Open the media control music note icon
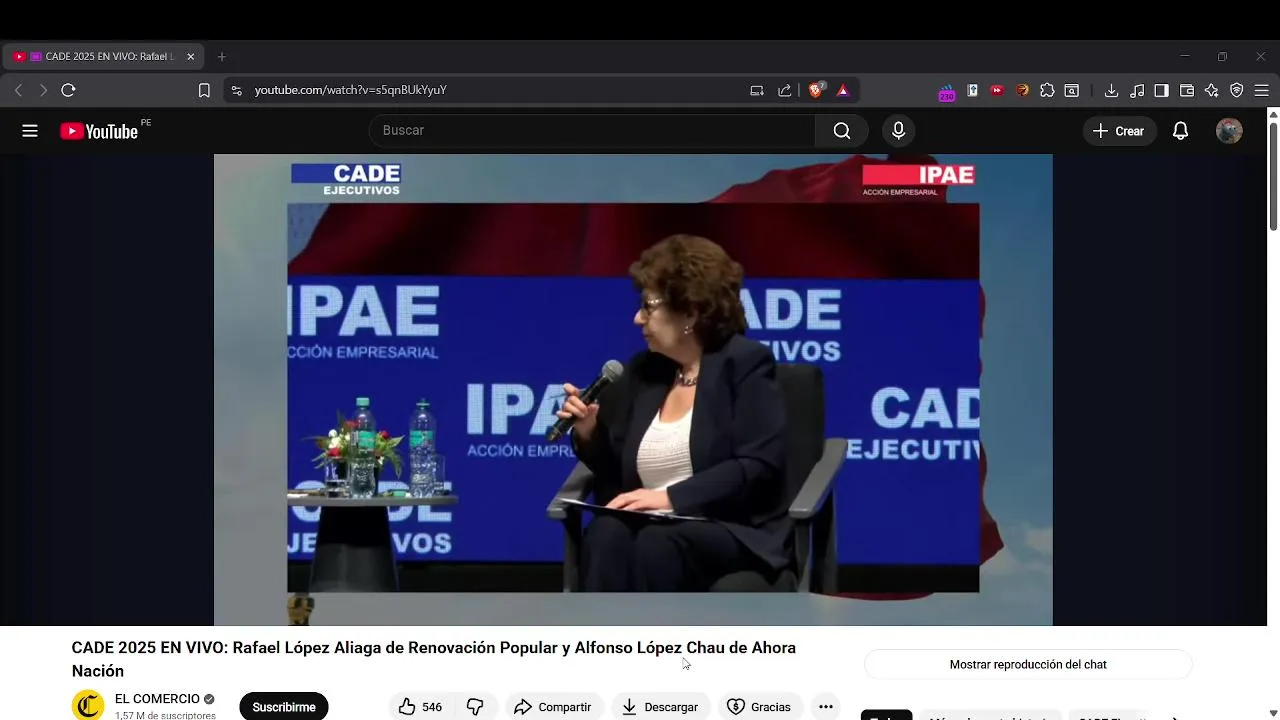The image size is (1280, 720). click(x=1137, y=90)
